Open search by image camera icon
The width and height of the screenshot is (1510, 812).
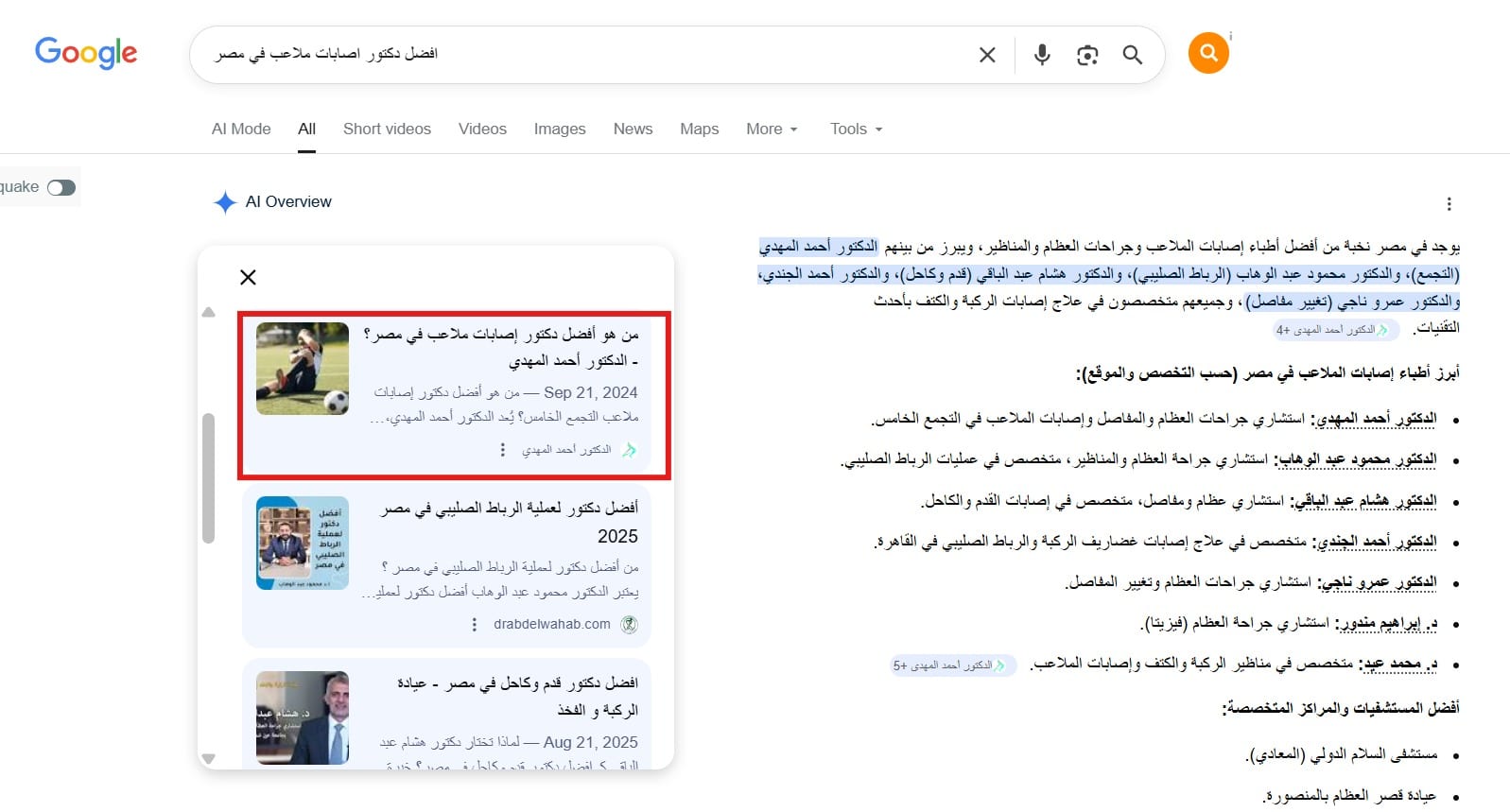[1086, 55]
